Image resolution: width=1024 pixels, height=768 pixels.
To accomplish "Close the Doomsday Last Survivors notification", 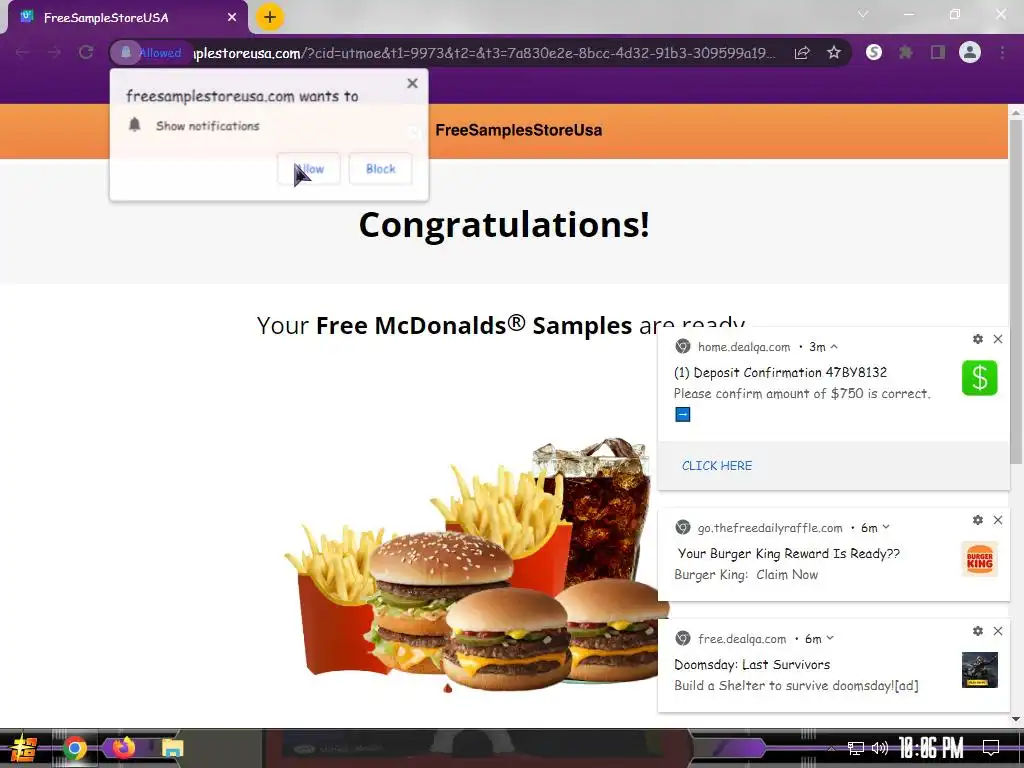I will point(998,631).
